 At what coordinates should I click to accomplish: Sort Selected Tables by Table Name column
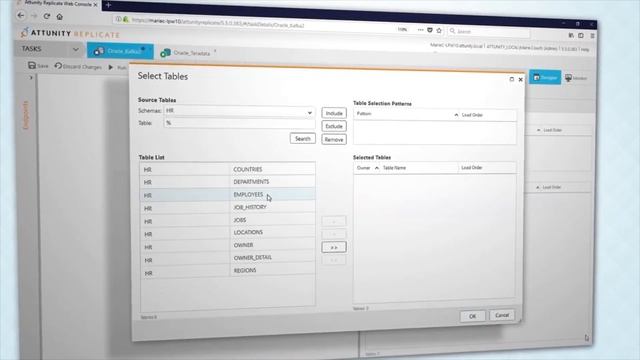coord(419,168)
